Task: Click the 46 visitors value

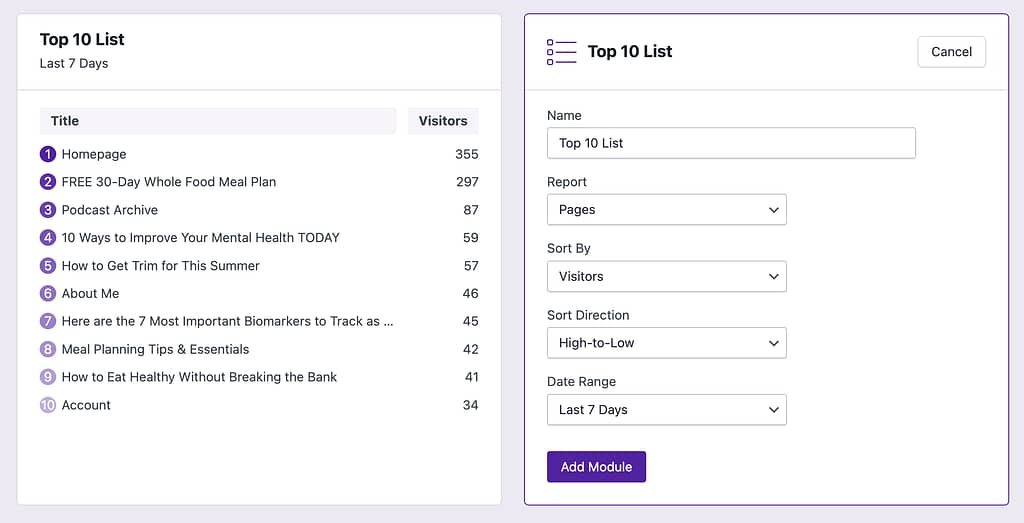Action: (x=471, y=293)
